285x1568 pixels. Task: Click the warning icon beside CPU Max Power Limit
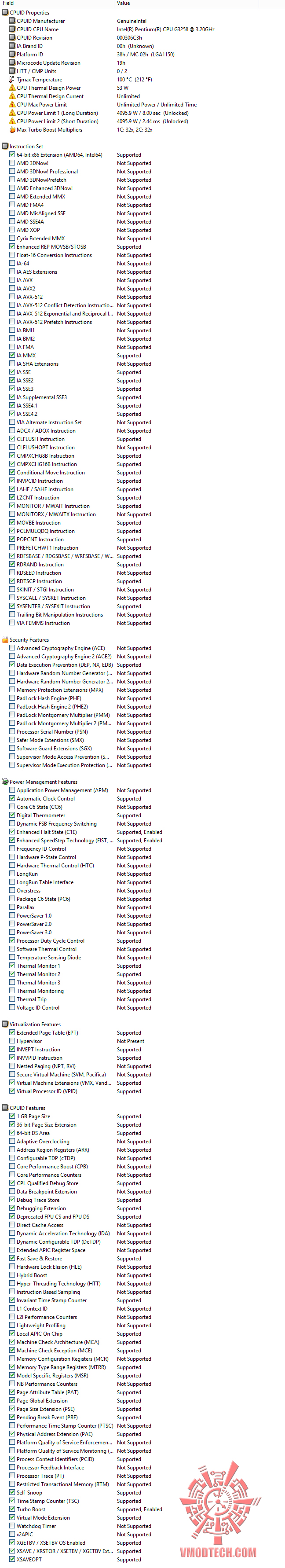tap(12, 105)
